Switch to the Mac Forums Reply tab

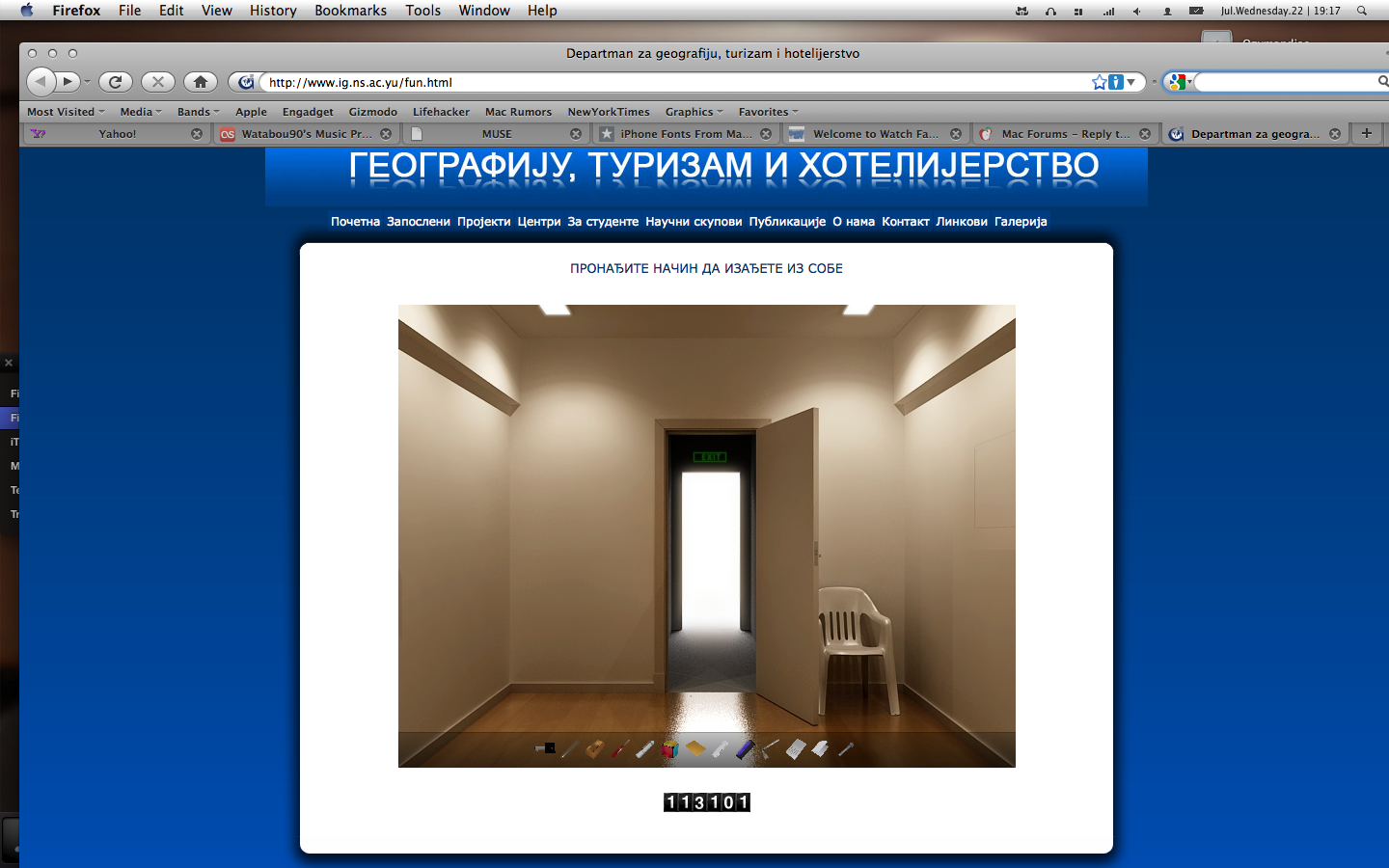click(1065, 134)
